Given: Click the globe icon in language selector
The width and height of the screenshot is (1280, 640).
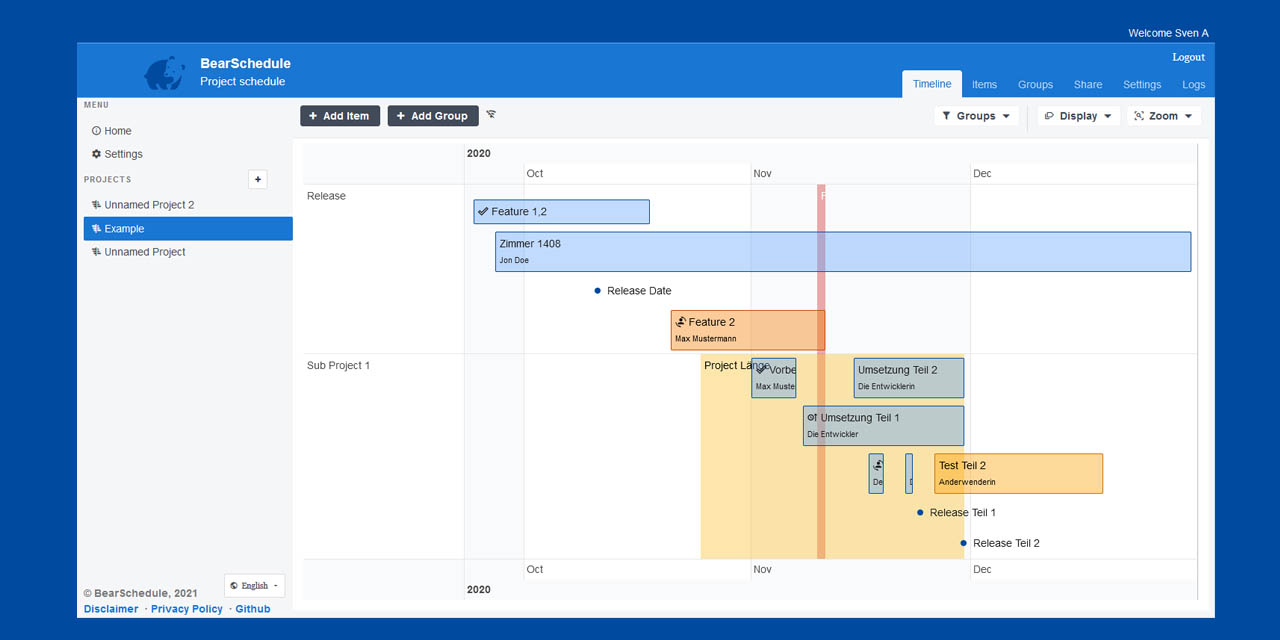Looking at the screenshot, I should 234,586.
